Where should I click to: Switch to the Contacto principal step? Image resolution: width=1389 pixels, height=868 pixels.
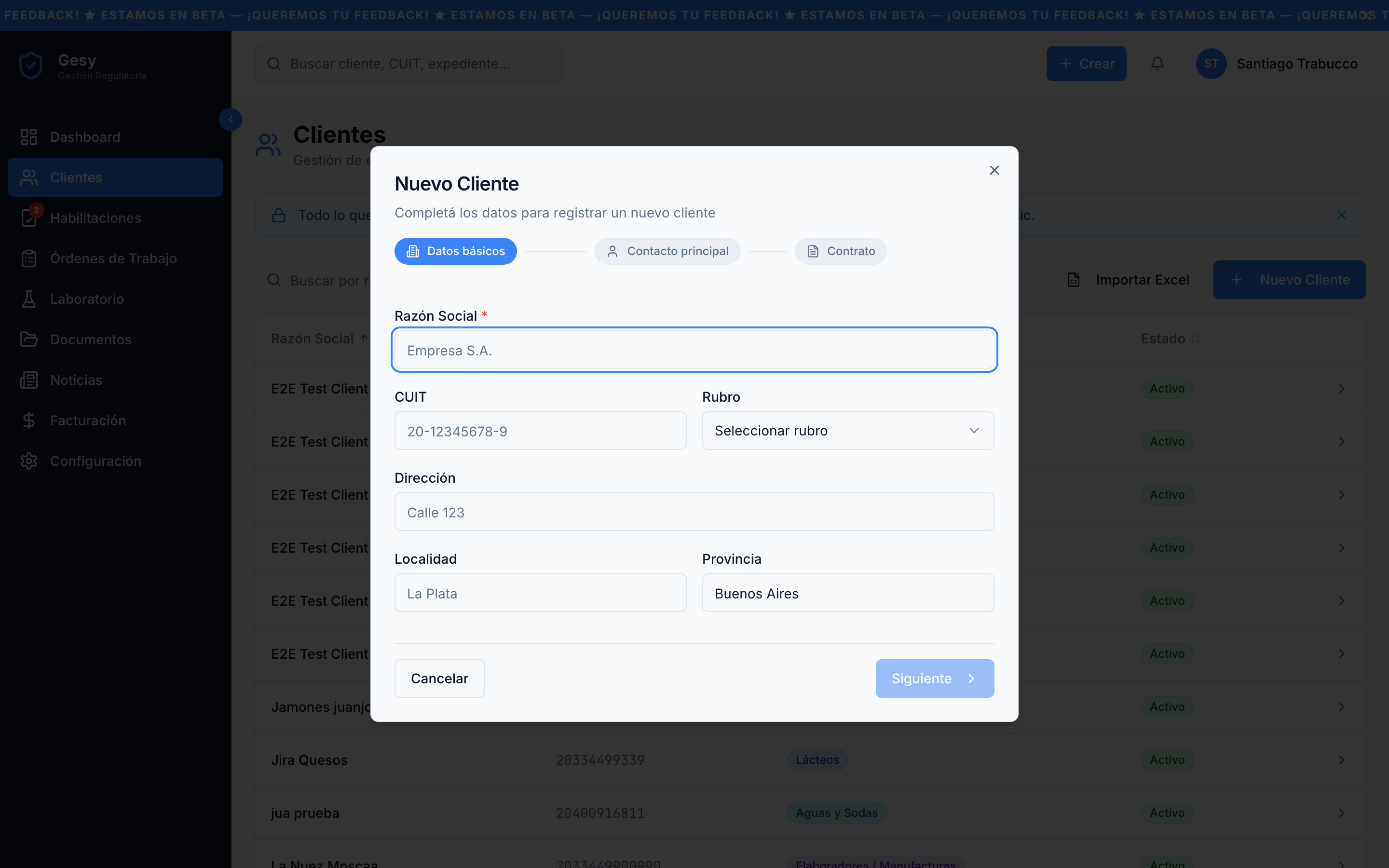coord(667,251)
